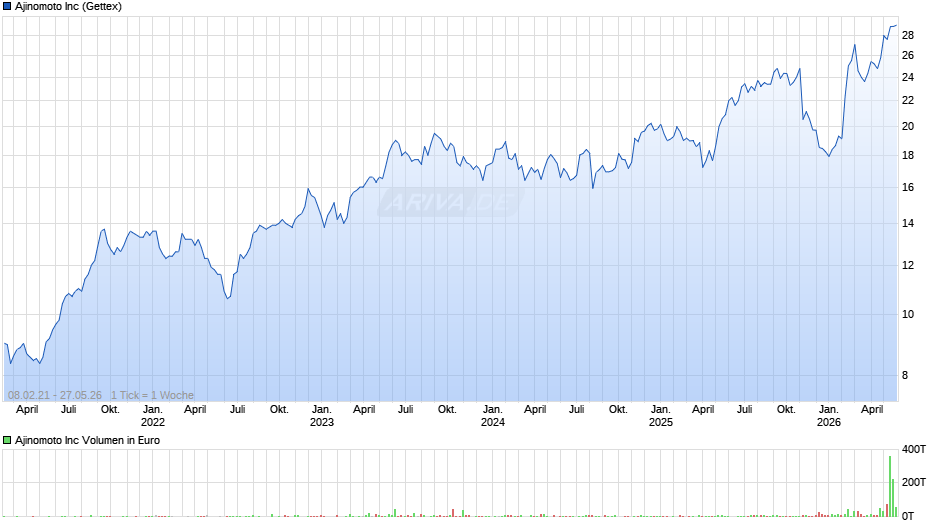940x526 pixels.
Task: Click the date range '08.02.21 - 27.05.26'
Action: [55, 395]
